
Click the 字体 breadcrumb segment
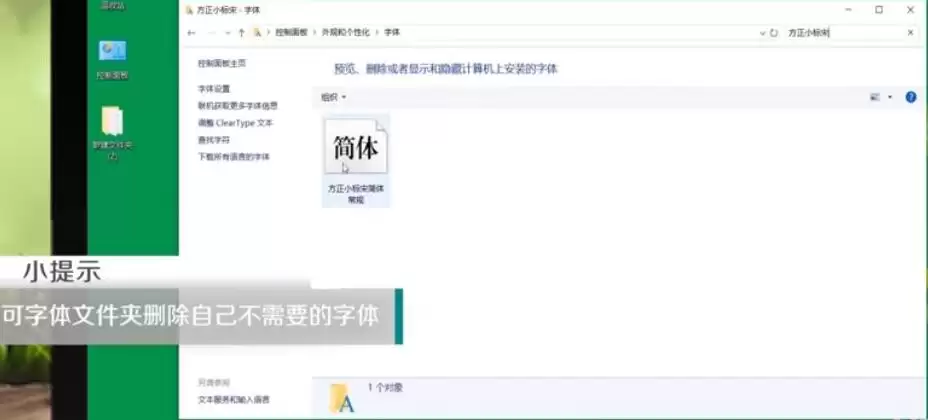(x=392, y=33)
